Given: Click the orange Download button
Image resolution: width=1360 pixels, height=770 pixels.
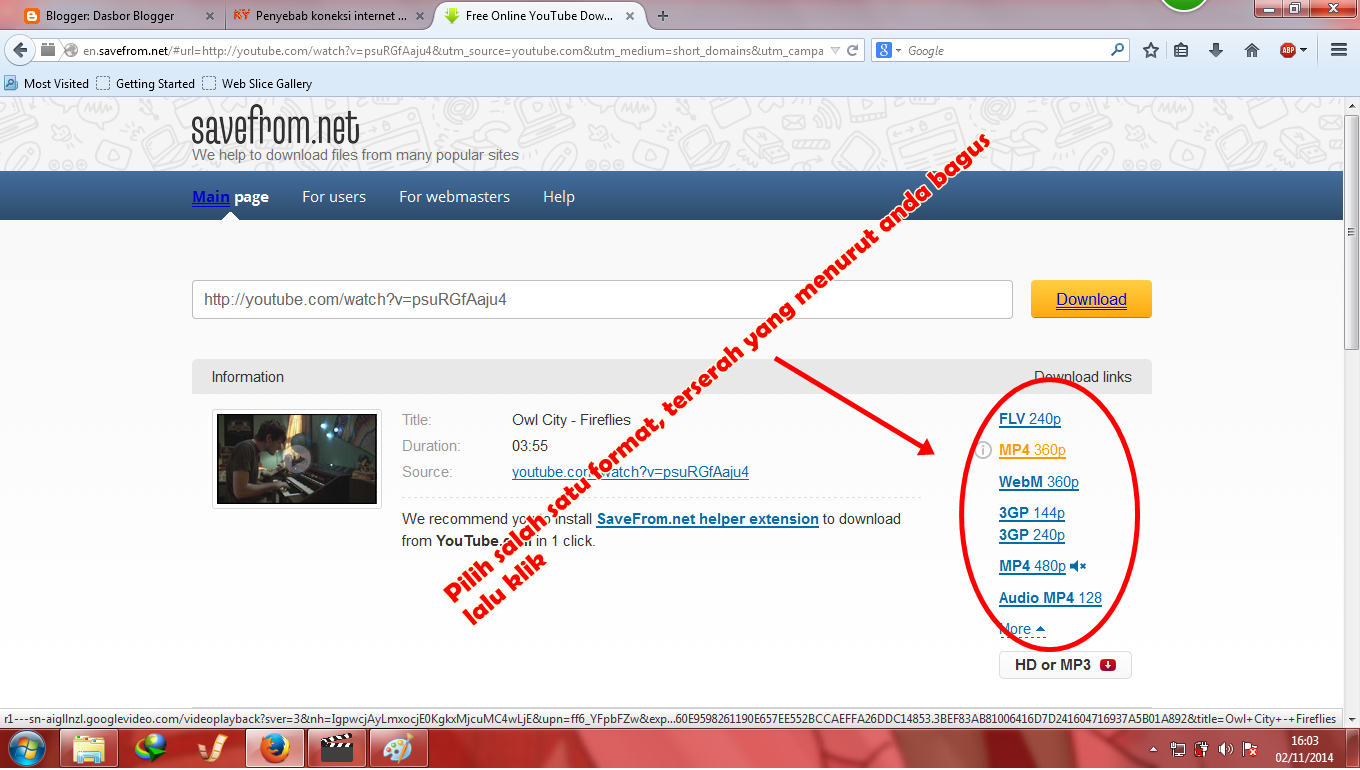Looking at the screenshot, I should [x=1090, y=298].
